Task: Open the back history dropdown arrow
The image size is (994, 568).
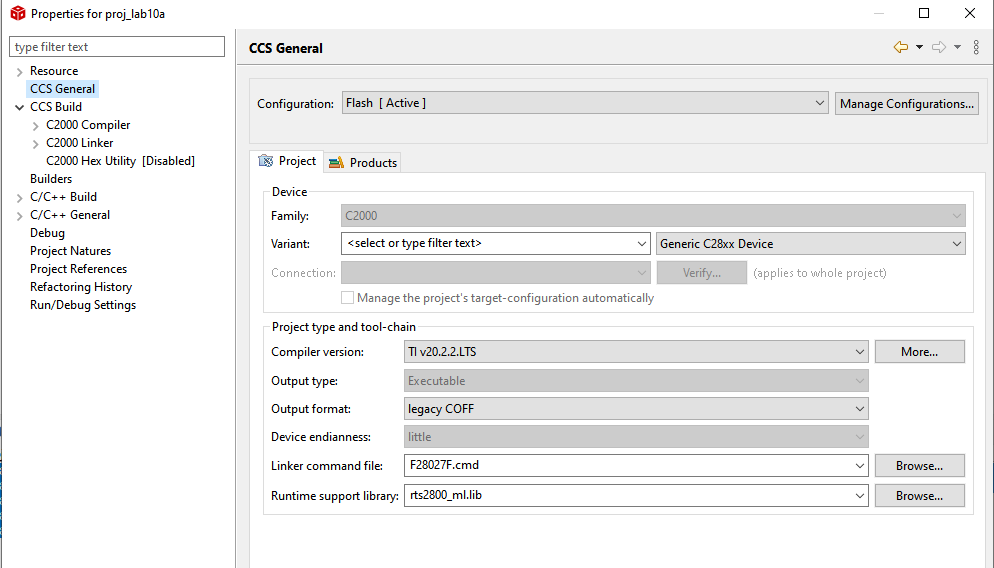Action: pos(919,48)
